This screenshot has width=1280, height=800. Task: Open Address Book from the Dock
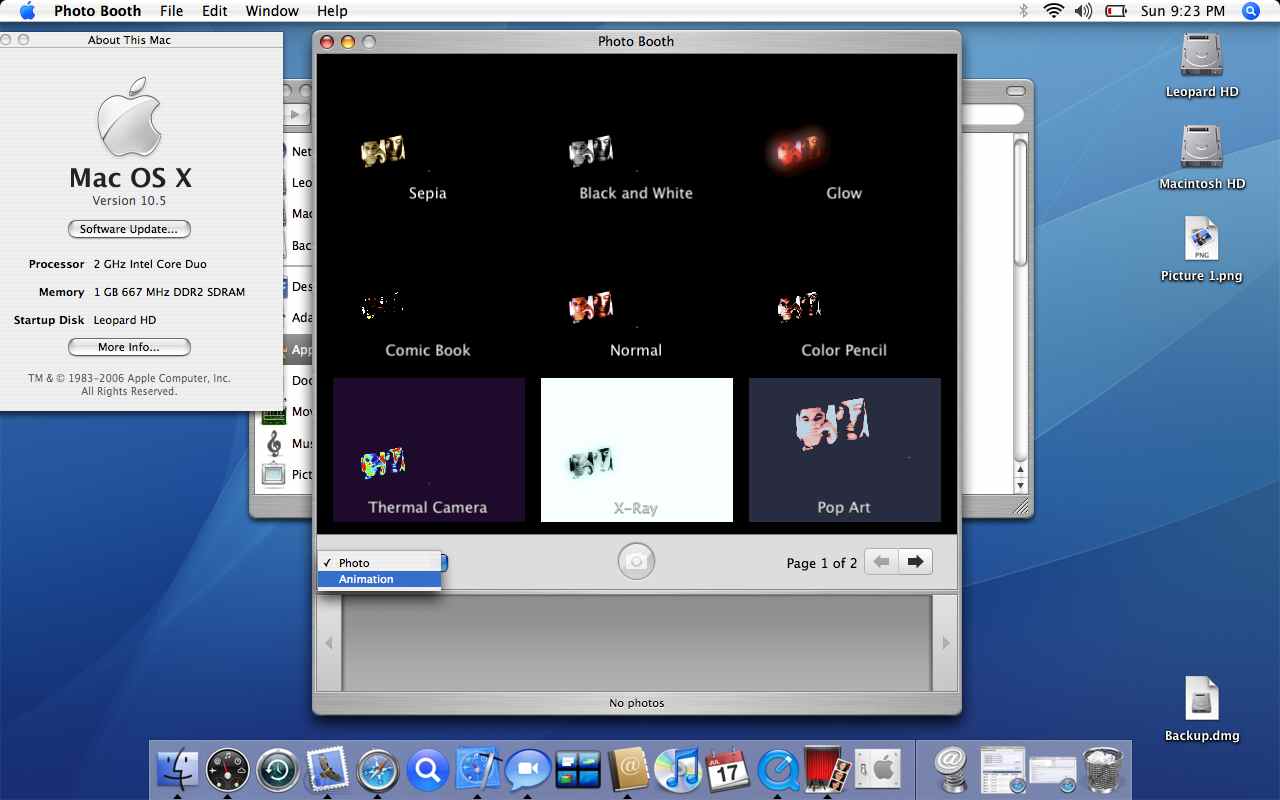pyautogui.click(x=628, y=770)
